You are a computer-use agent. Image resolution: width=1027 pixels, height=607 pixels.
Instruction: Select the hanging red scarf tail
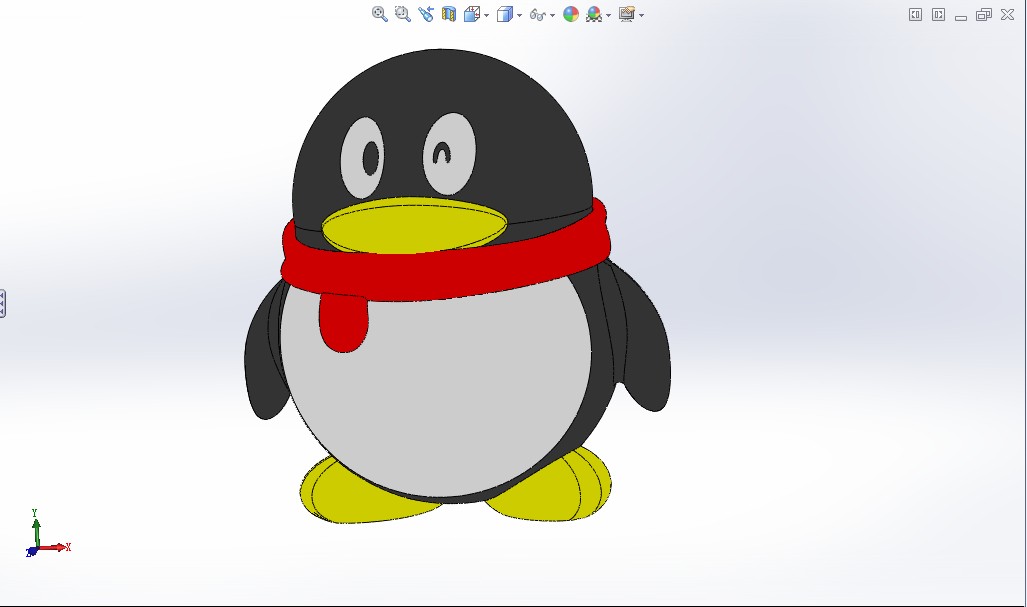(343, 323)
